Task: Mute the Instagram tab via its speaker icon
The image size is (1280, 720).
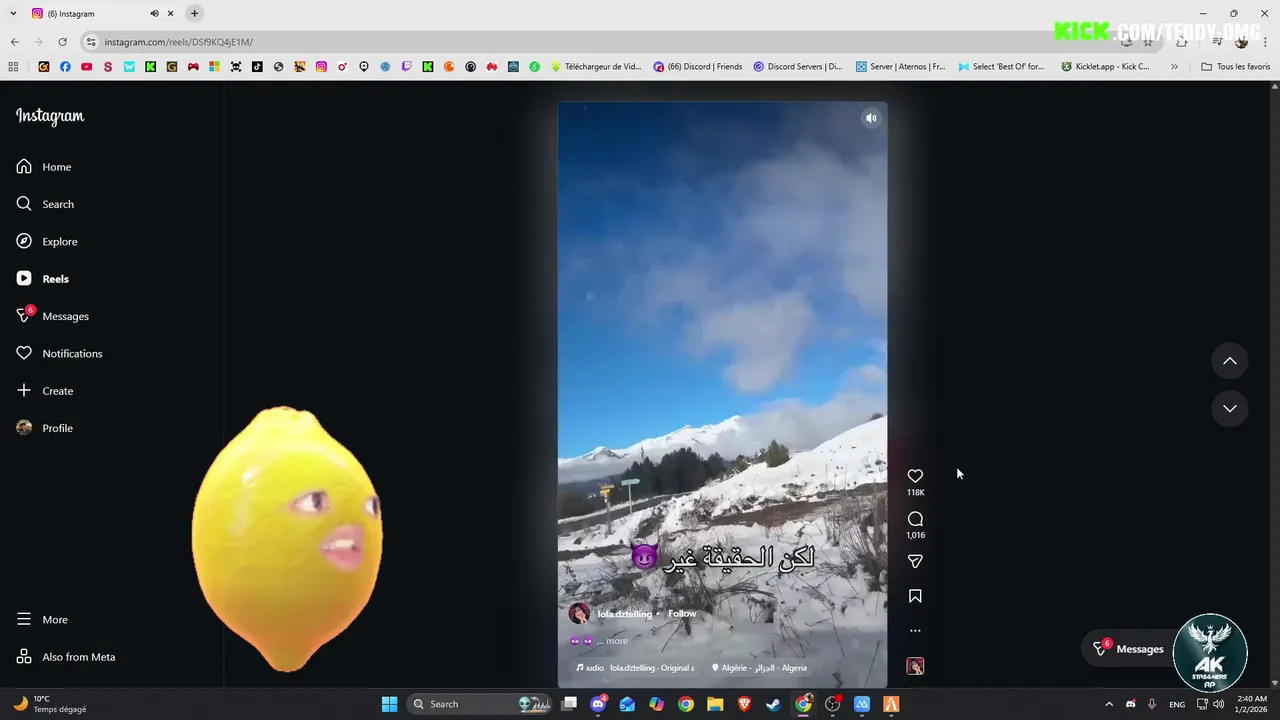Action: (x=154, y=14)
